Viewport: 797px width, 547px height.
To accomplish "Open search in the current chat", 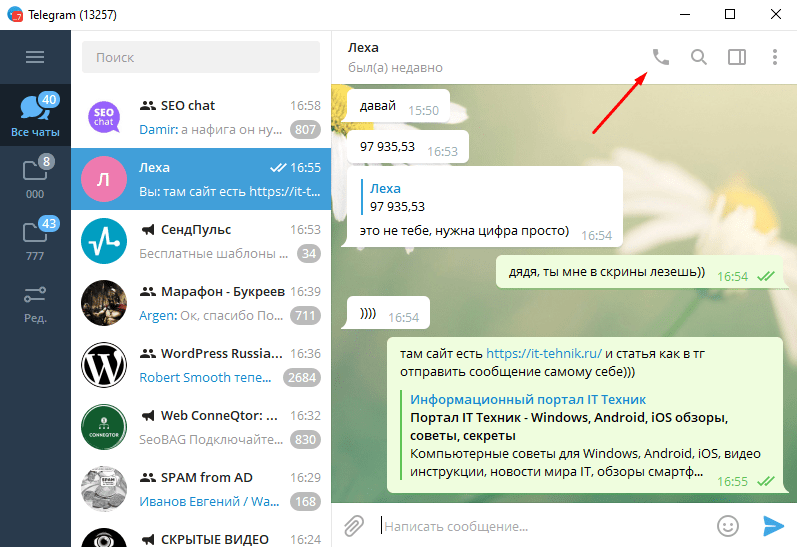I will (x=699, y=57).
